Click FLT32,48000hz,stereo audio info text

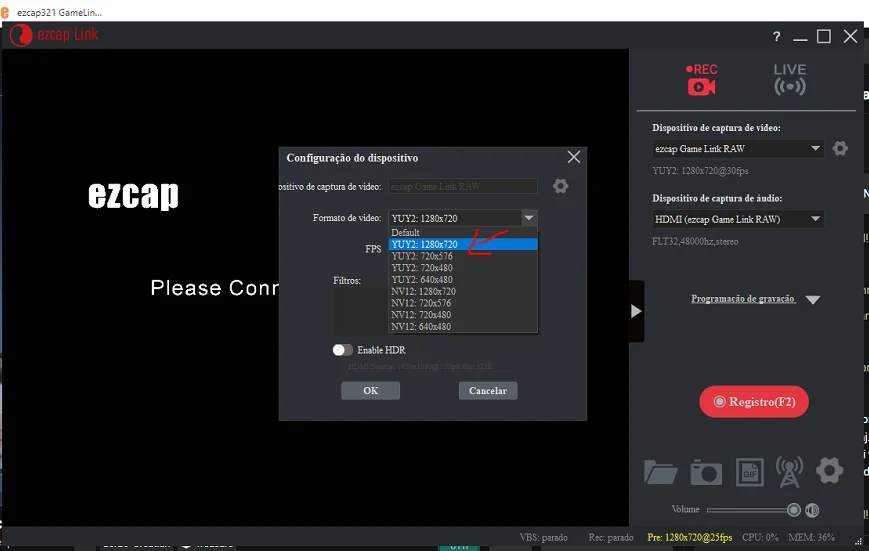(695, 241)
